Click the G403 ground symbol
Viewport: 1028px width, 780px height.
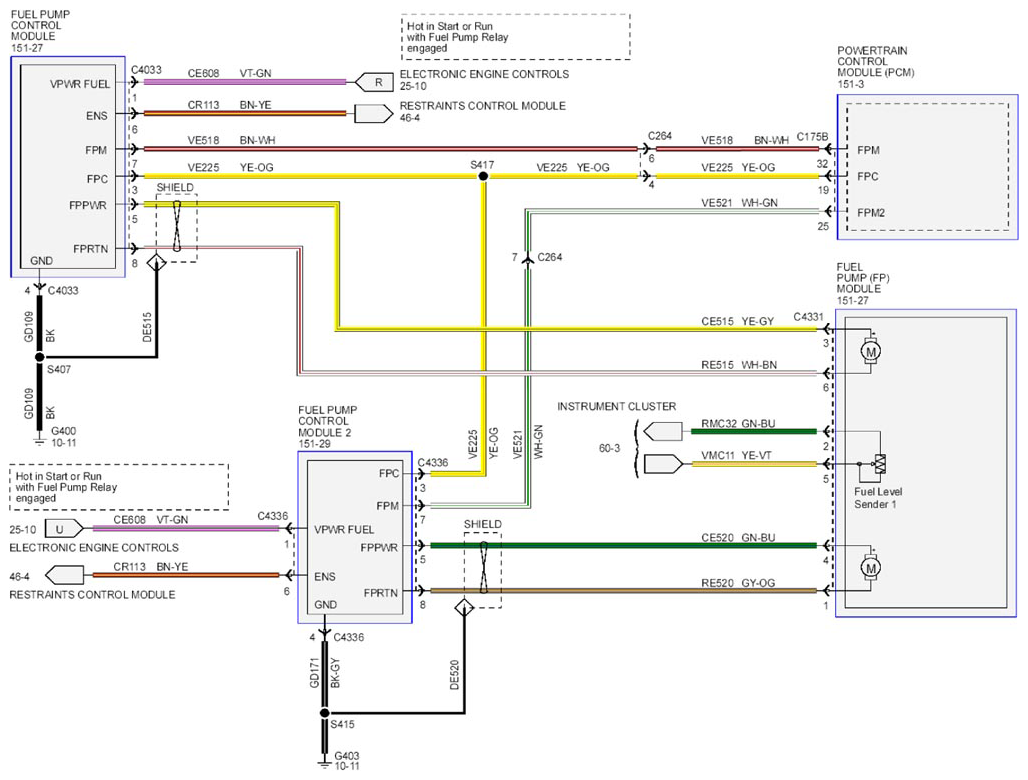[324, 762]
